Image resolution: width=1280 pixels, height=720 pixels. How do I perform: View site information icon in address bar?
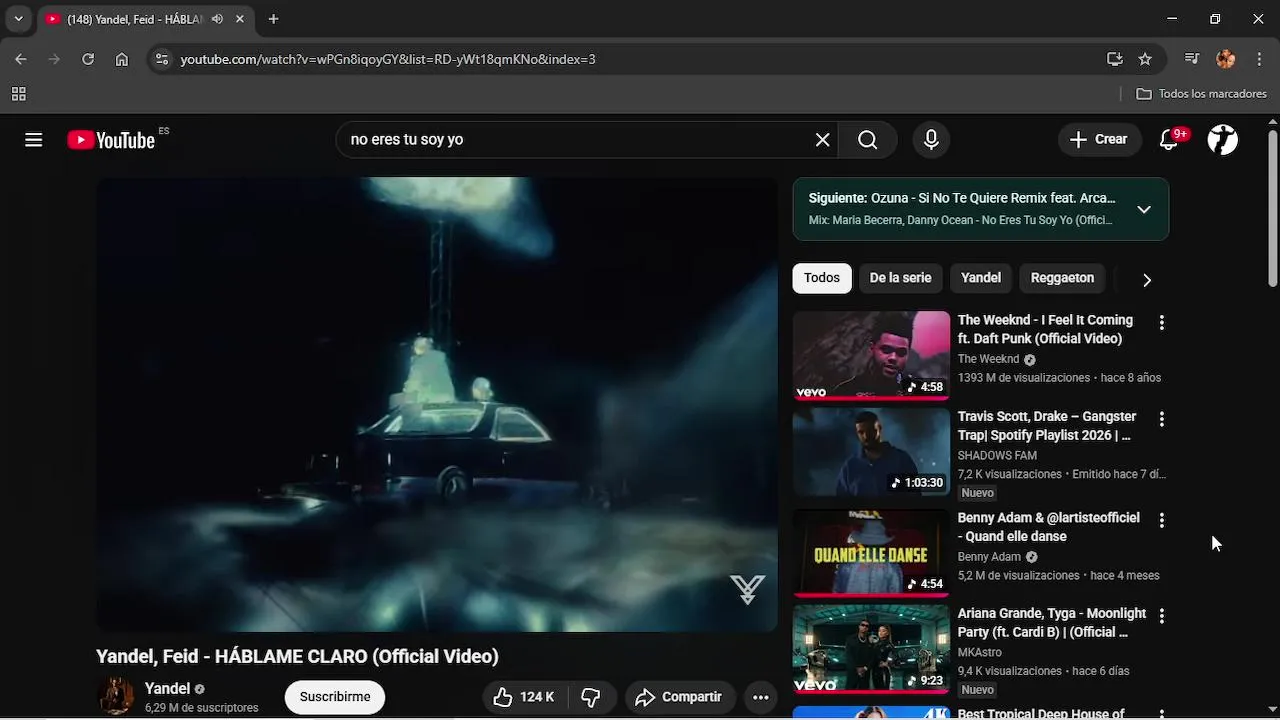pyautogui.click(x=162, y=59)
